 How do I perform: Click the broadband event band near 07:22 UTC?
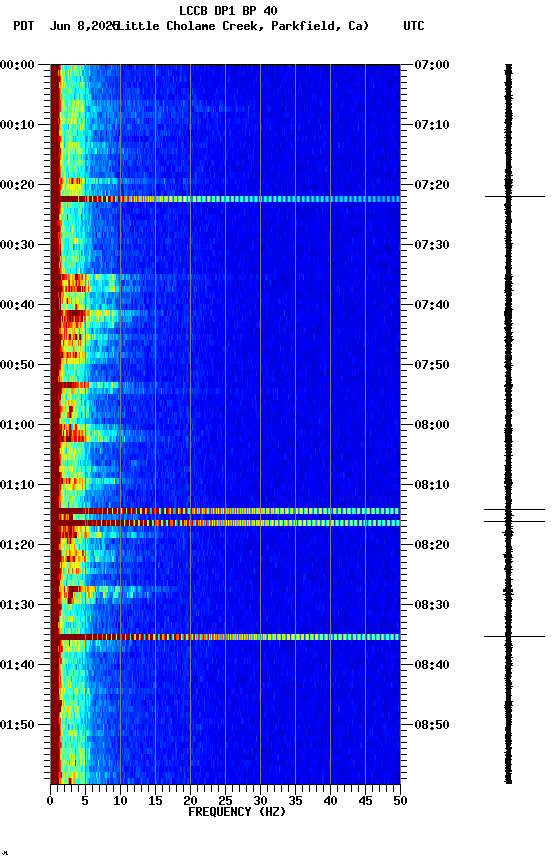pyautogui.click(x=225, y=199)
